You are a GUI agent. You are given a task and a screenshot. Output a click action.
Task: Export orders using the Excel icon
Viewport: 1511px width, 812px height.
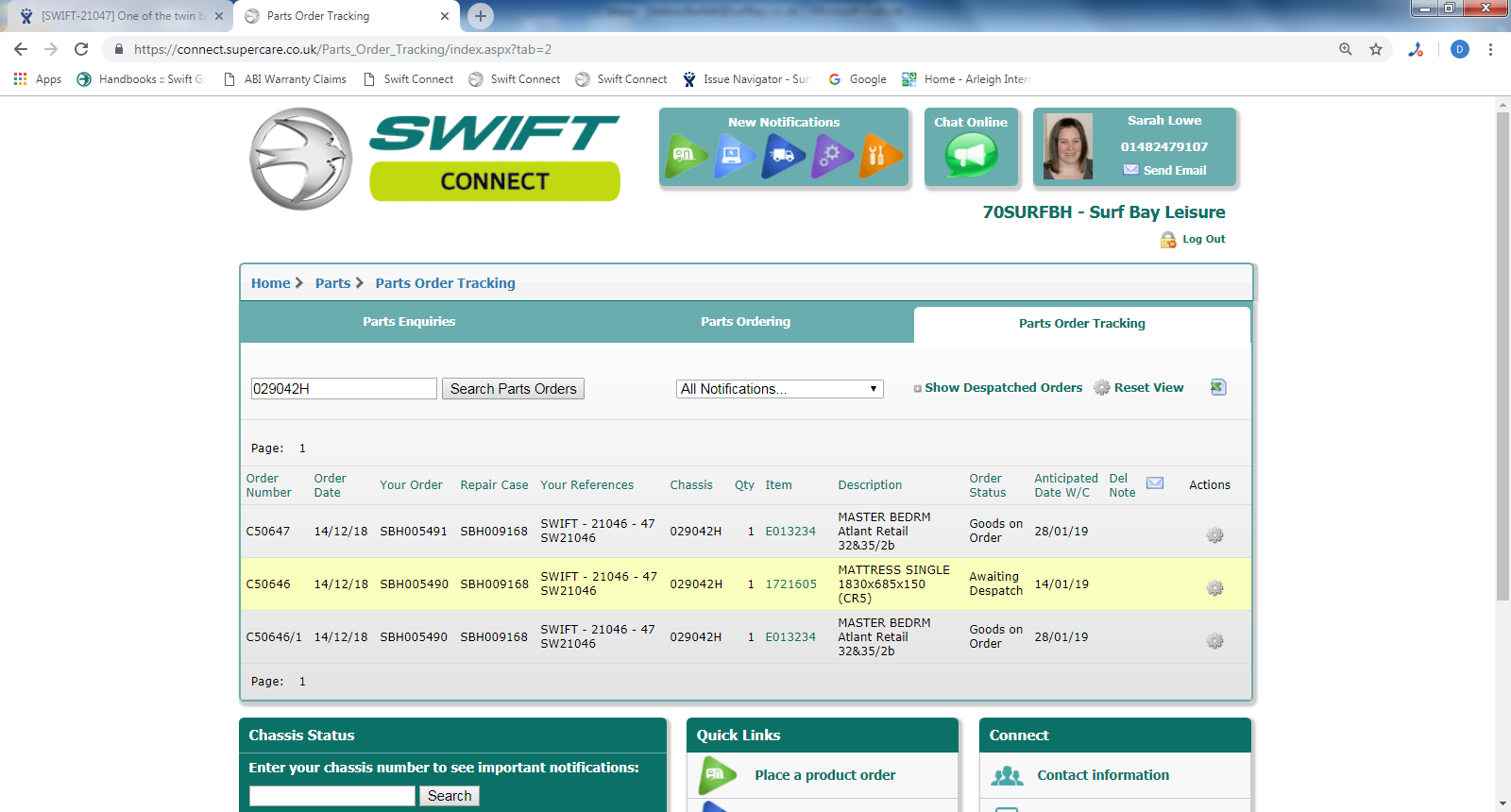[x=1218, y=387]
